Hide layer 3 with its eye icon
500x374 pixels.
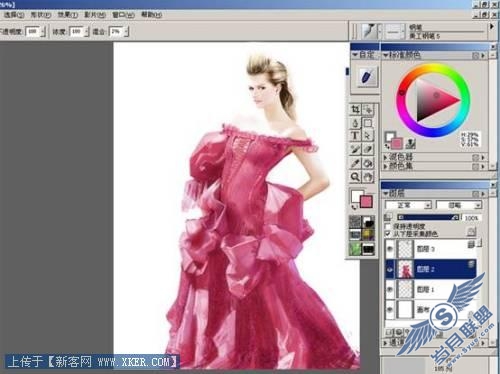(x=390, y=249)
